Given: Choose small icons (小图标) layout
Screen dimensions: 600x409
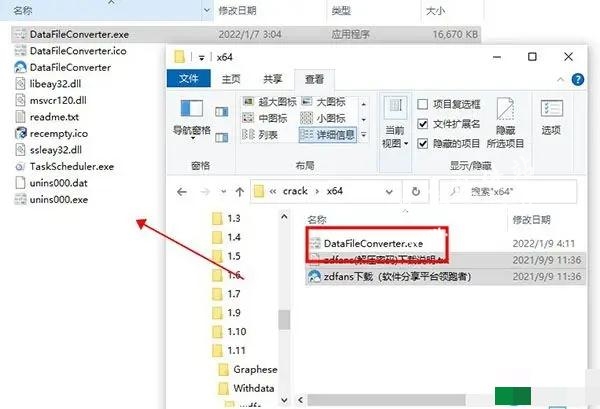Looking at the screenshot, I should [323, 118].
